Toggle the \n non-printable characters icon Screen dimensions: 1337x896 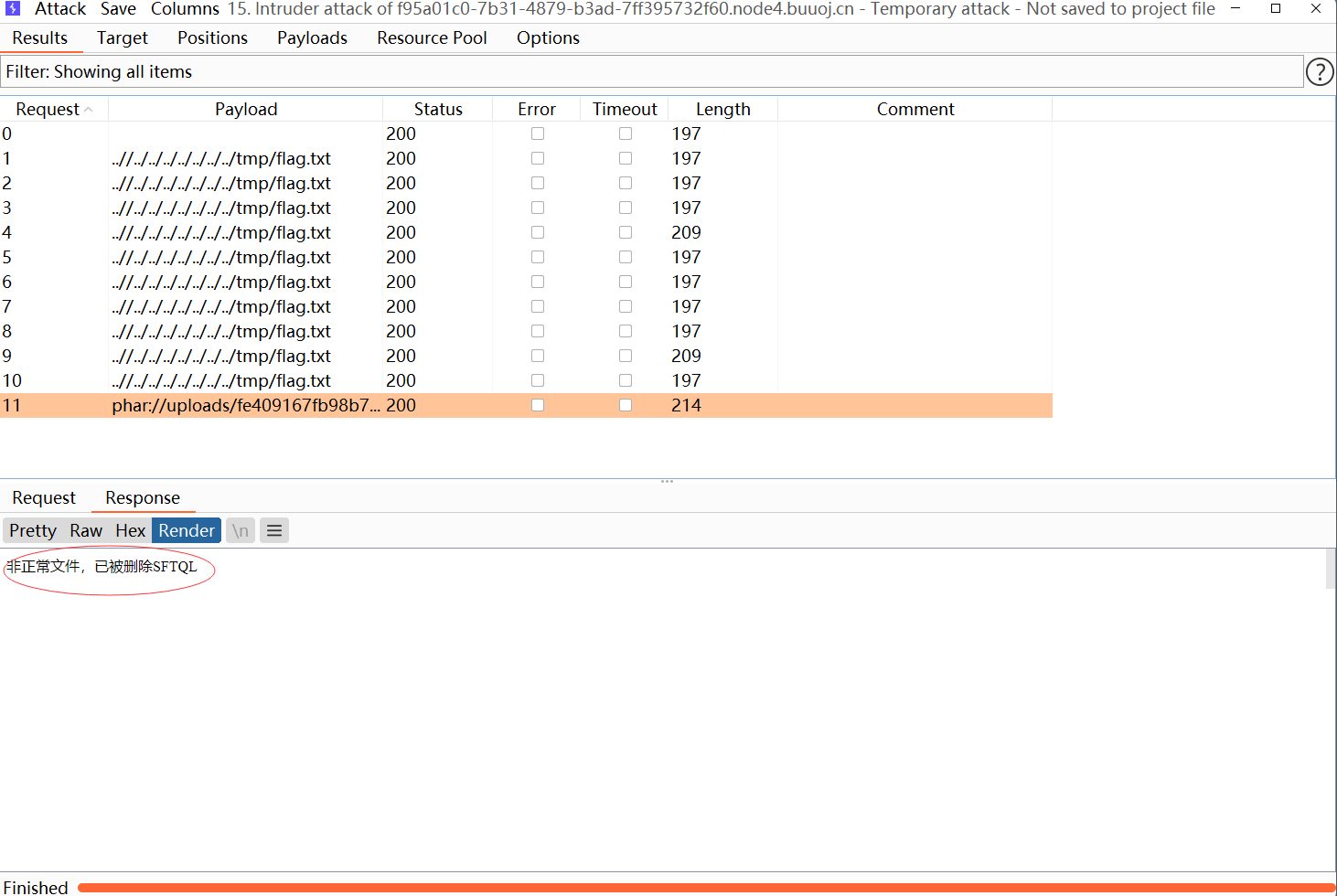pos(241,531)
